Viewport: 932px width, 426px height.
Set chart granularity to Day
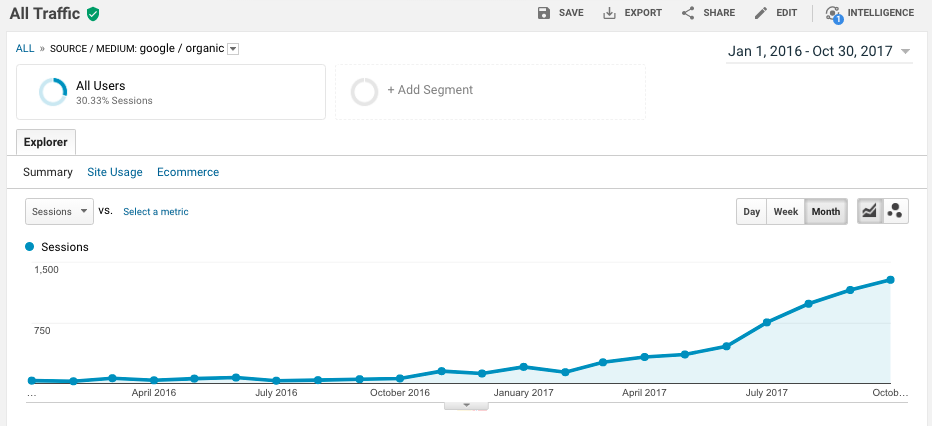tap(751, 212)
